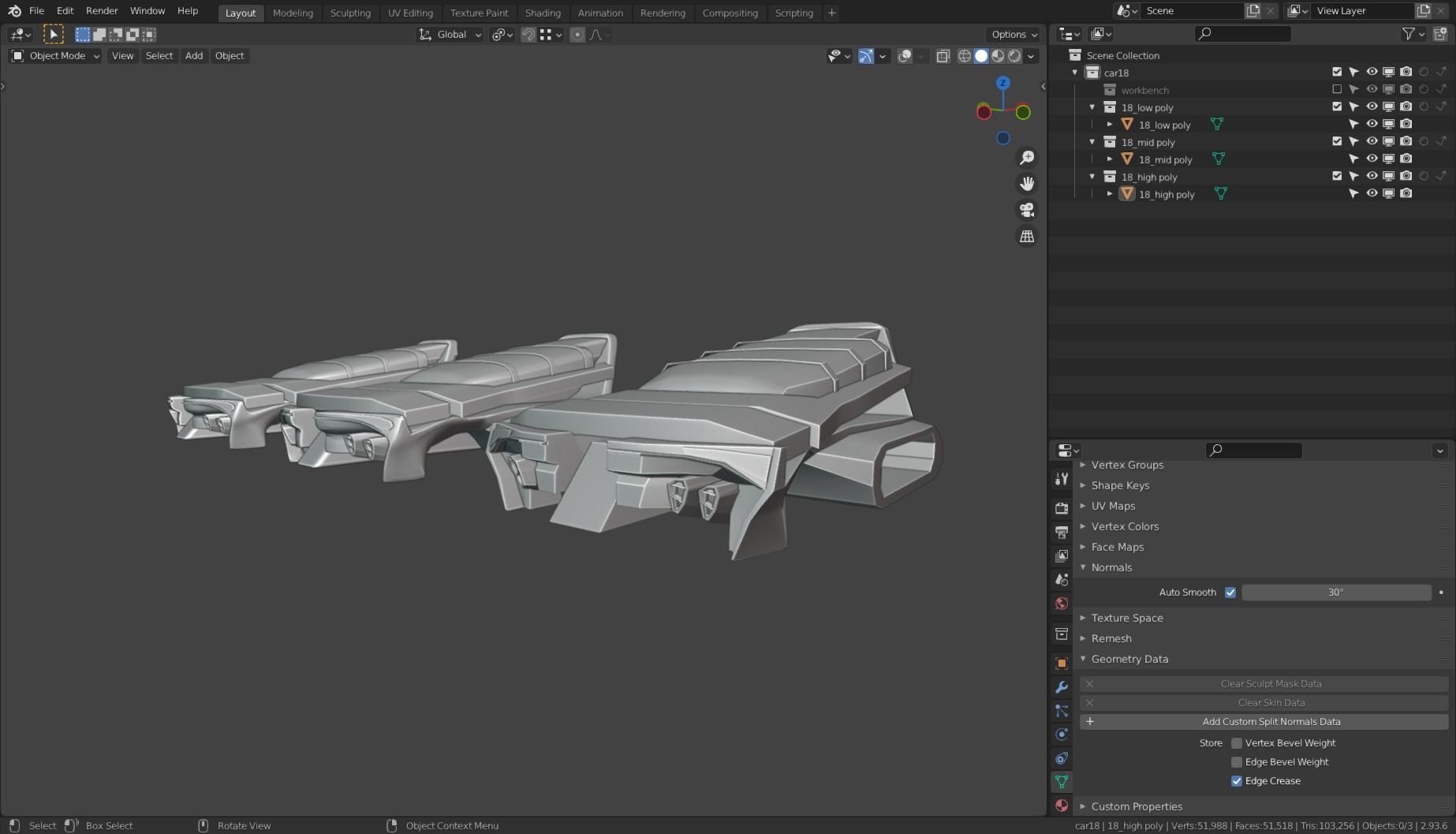Click Add Custom Split Normals Data button

(1271, 722)
